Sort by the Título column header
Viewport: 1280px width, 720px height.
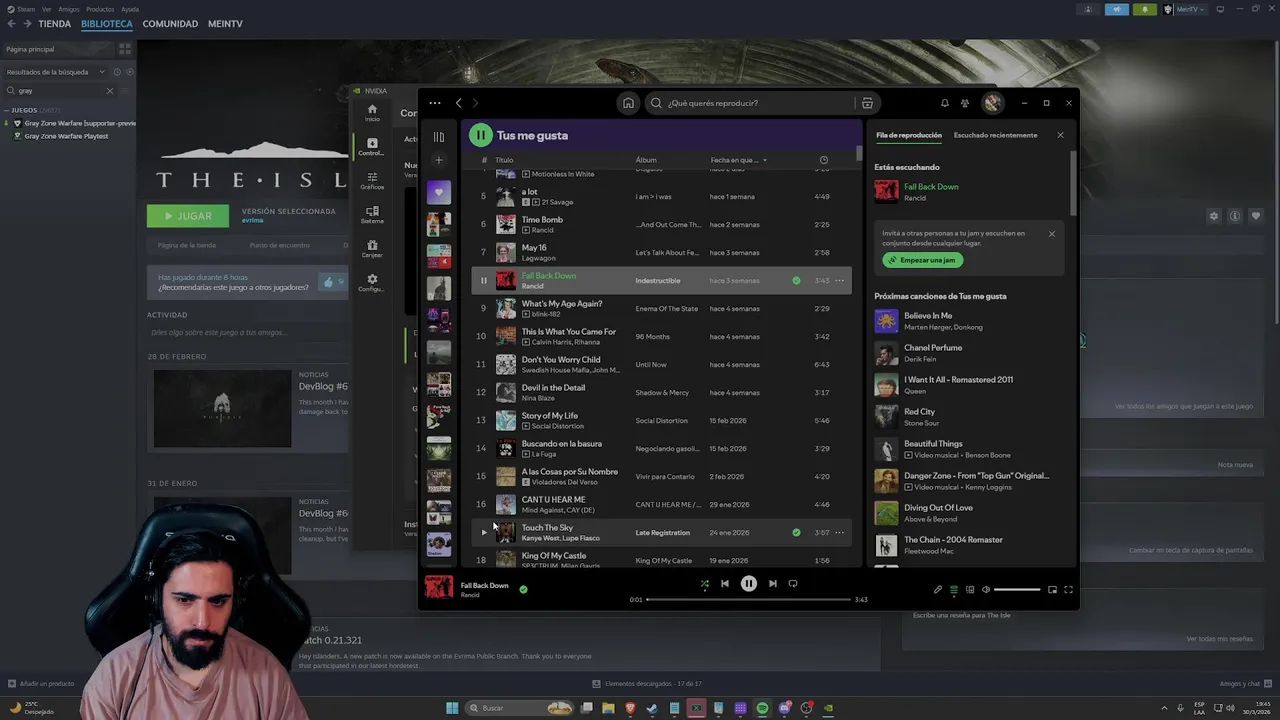pyautogui.click(x=504, y=160)
